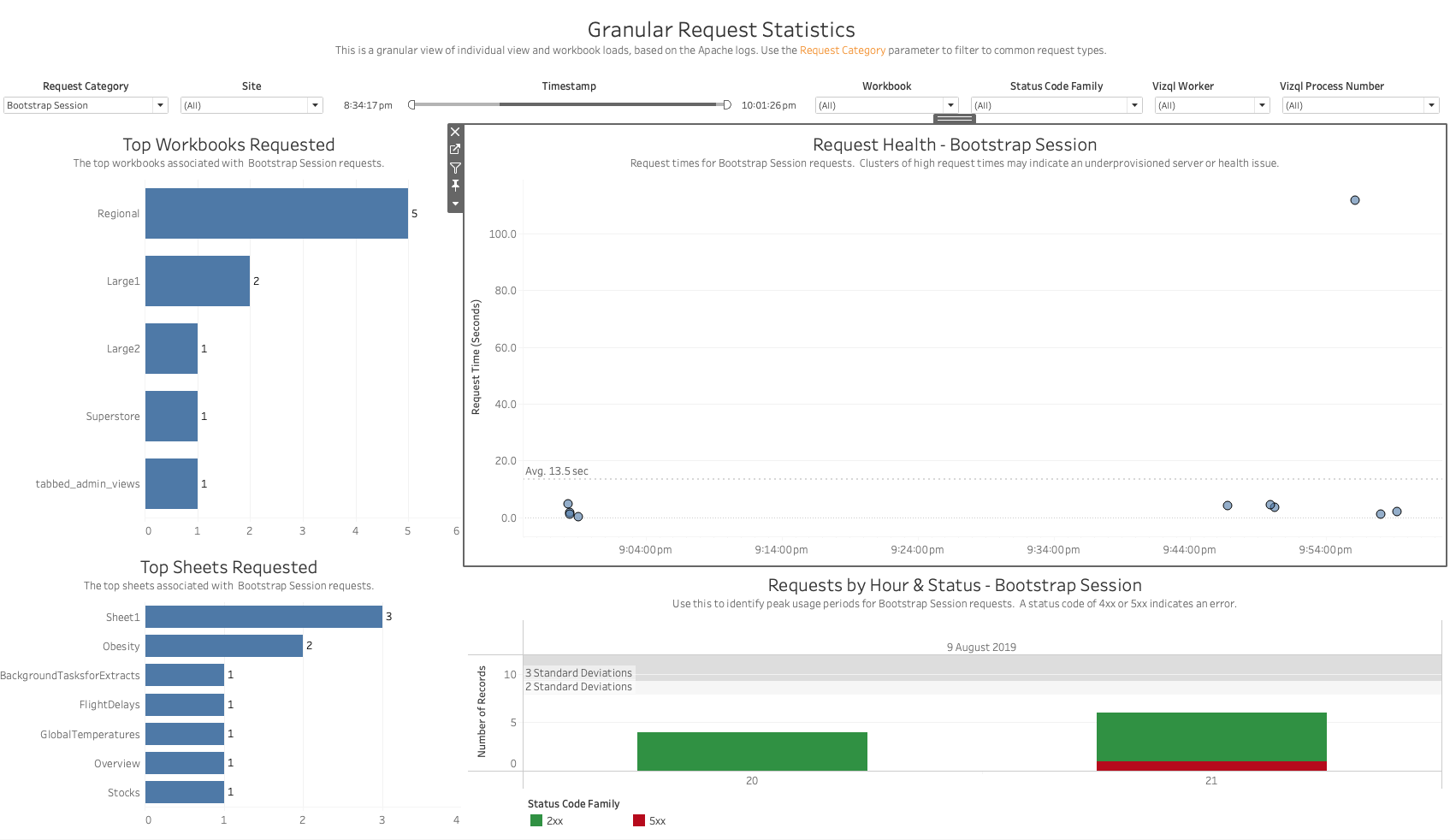This screenshot has width=1450, height=840.
Task: Click the red 5xx legend swatch
Action: [x=639, y=820]
